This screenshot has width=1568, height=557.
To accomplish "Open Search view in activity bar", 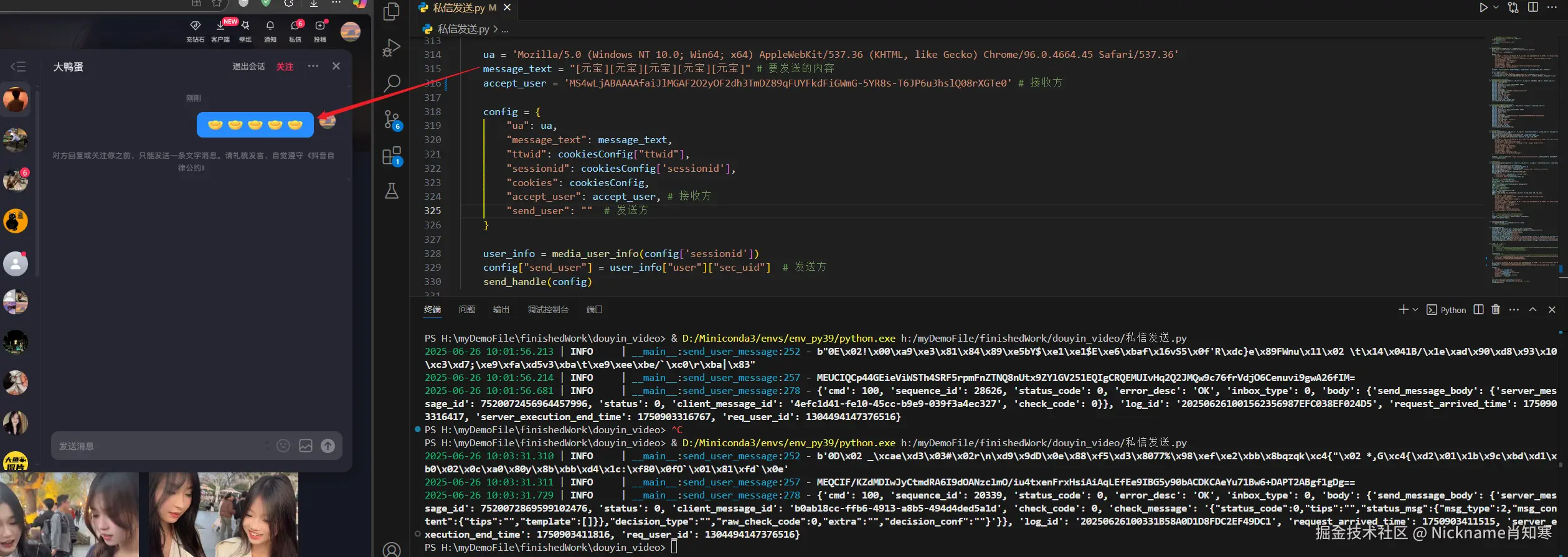I will pyautogui.click(x=391, y=83).
